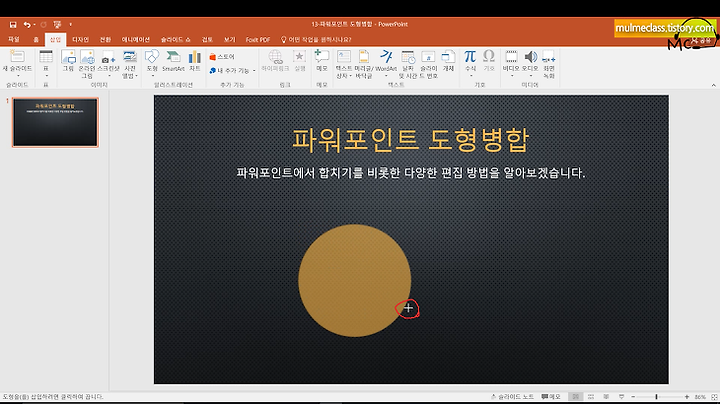Open the Undo history dropdown arrow

tap(34, 24)
